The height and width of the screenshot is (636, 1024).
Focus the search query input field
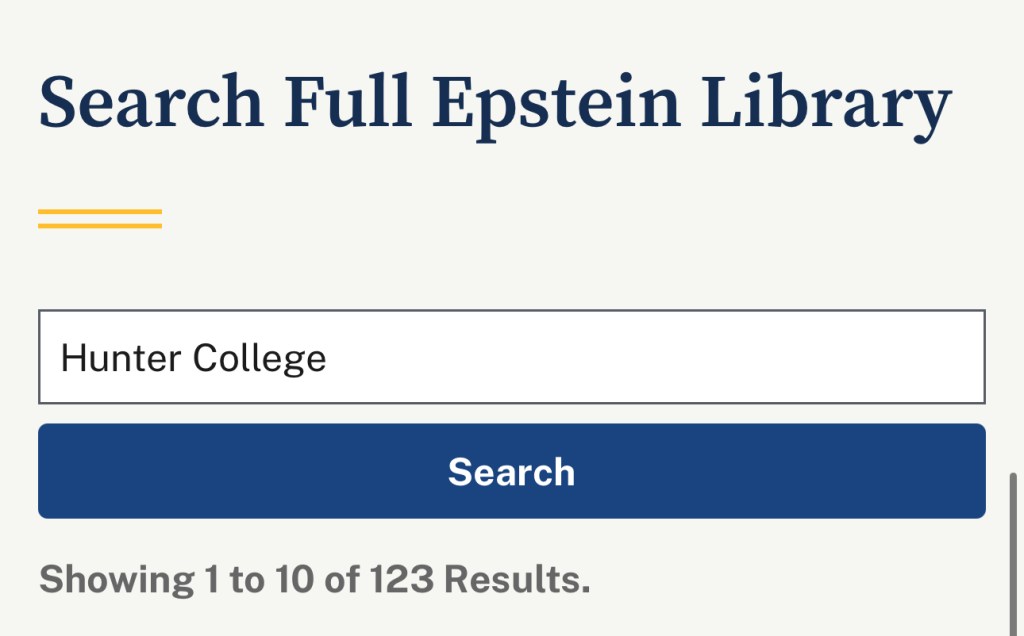511,357
